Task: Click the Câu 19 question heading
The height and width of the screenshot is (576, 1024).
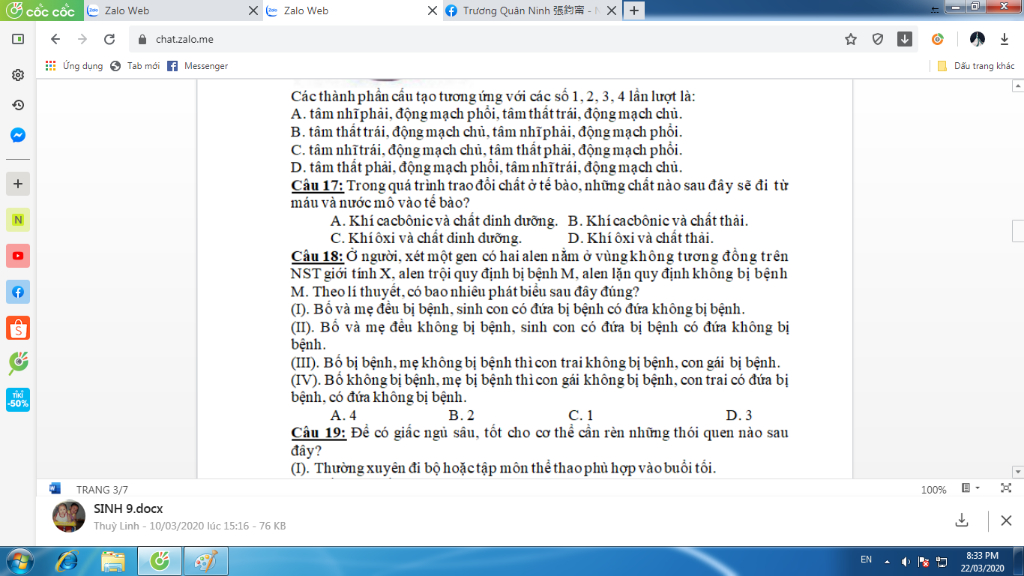Action: (318, 432)
